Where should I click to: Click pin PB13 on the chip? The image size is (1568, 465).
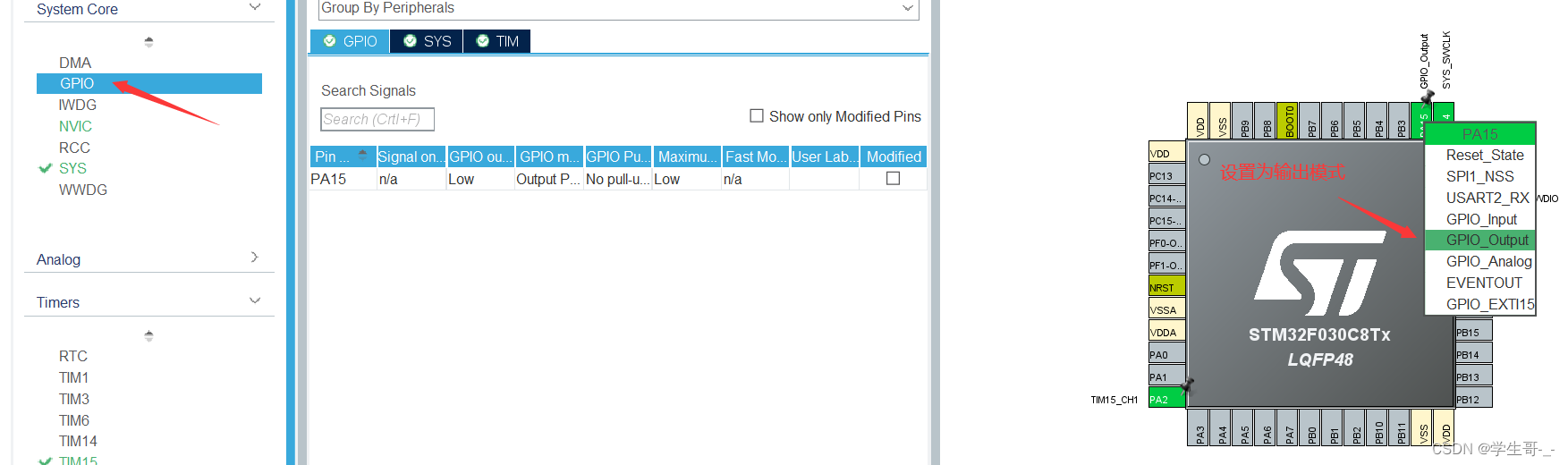click(x=1473, y=376)
